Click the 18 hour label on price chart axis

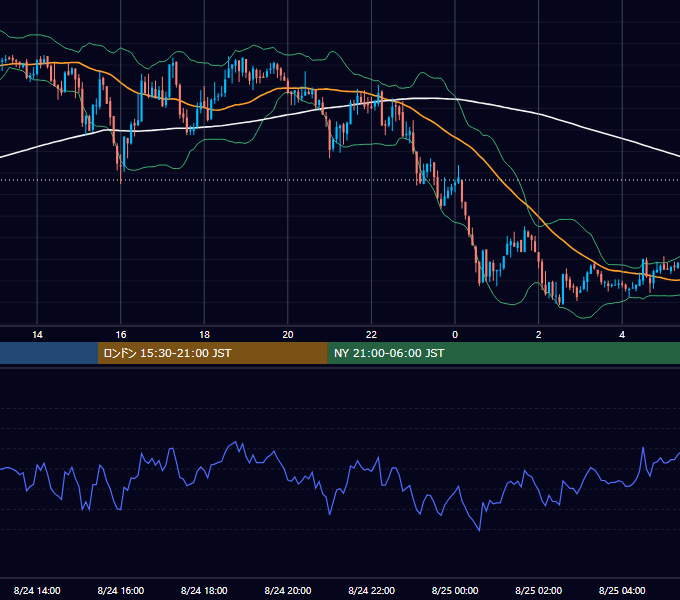204,335
